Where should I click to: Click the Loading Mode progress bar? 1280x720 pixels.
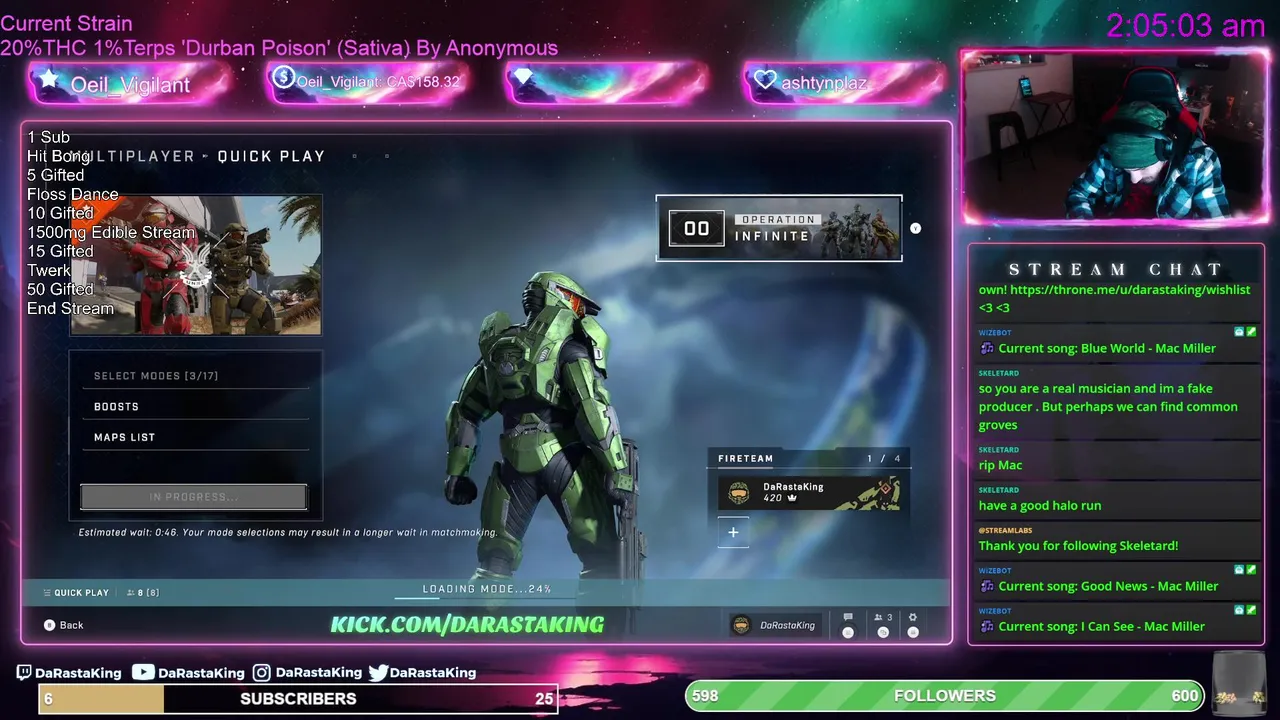(x=487, y=598)
